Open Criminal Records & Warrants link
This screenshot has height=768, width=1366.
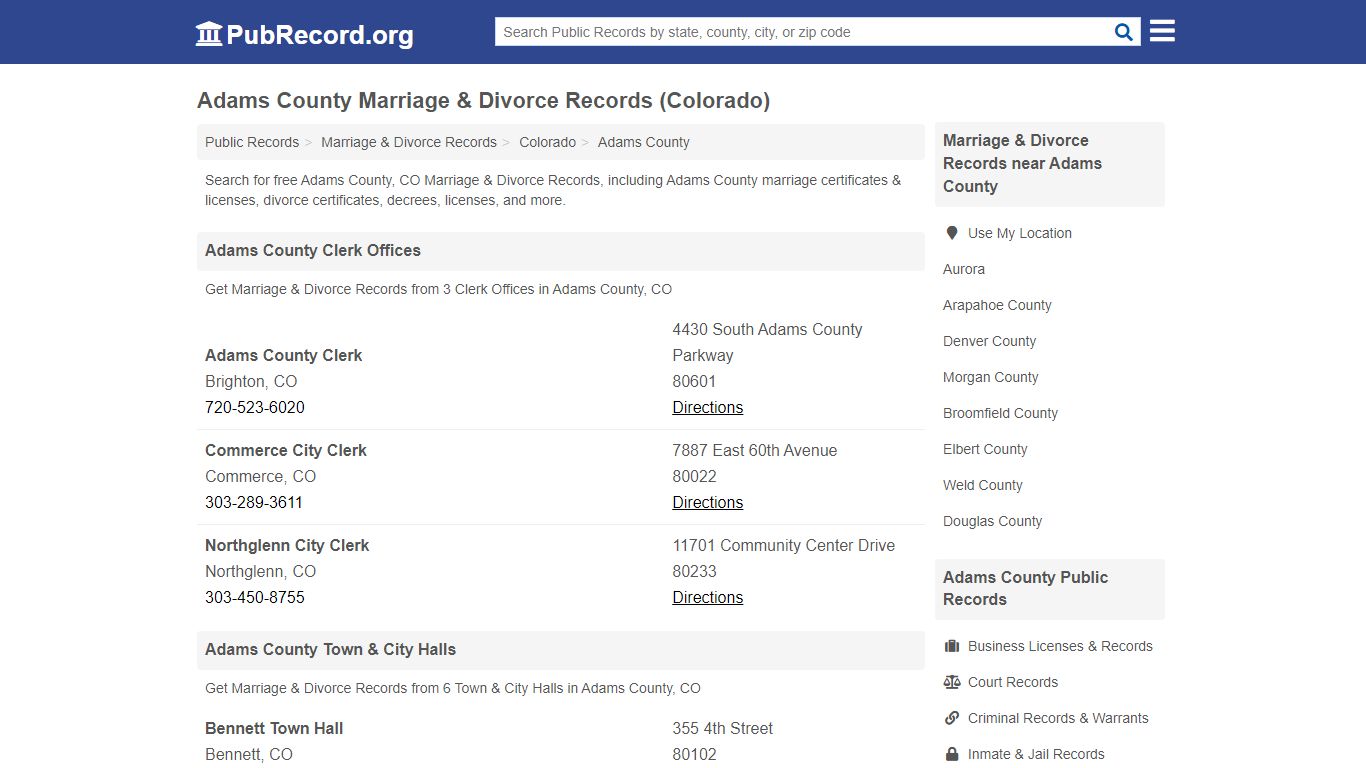[1058, 718]
